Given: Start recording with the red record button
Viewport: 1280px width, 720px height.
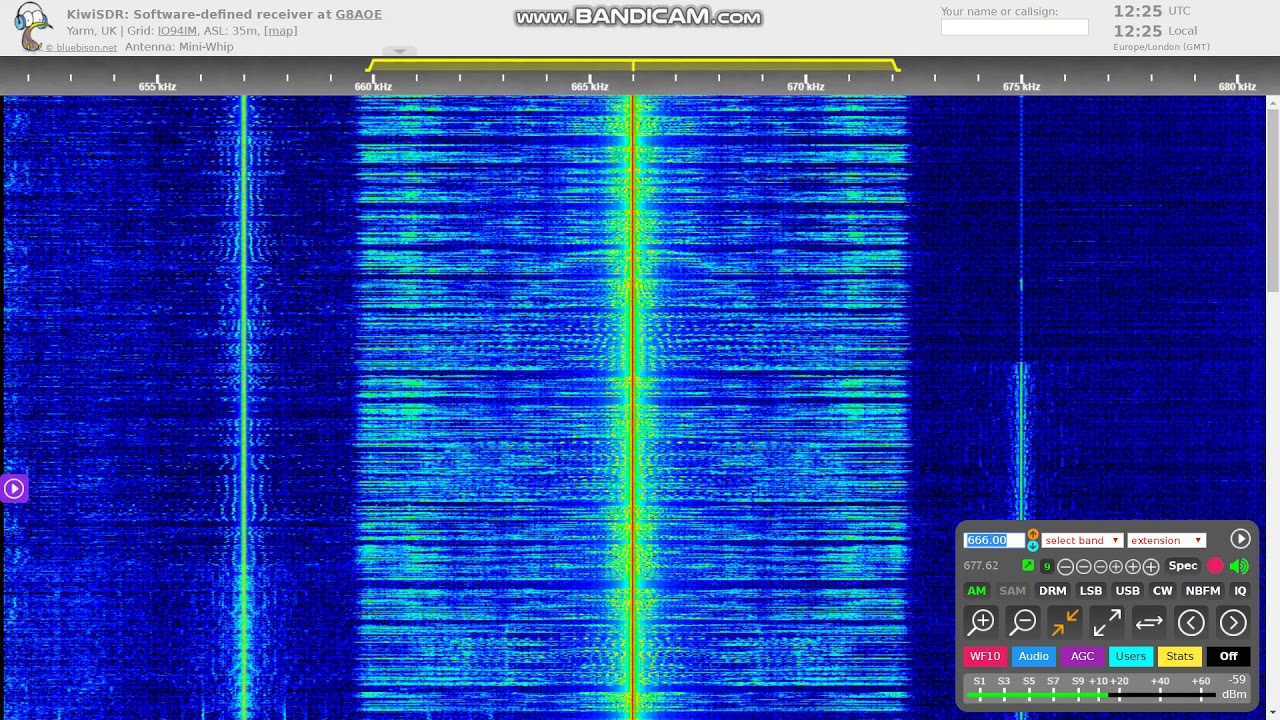Looking at the screenshot, I should [x=1215, y=566].
